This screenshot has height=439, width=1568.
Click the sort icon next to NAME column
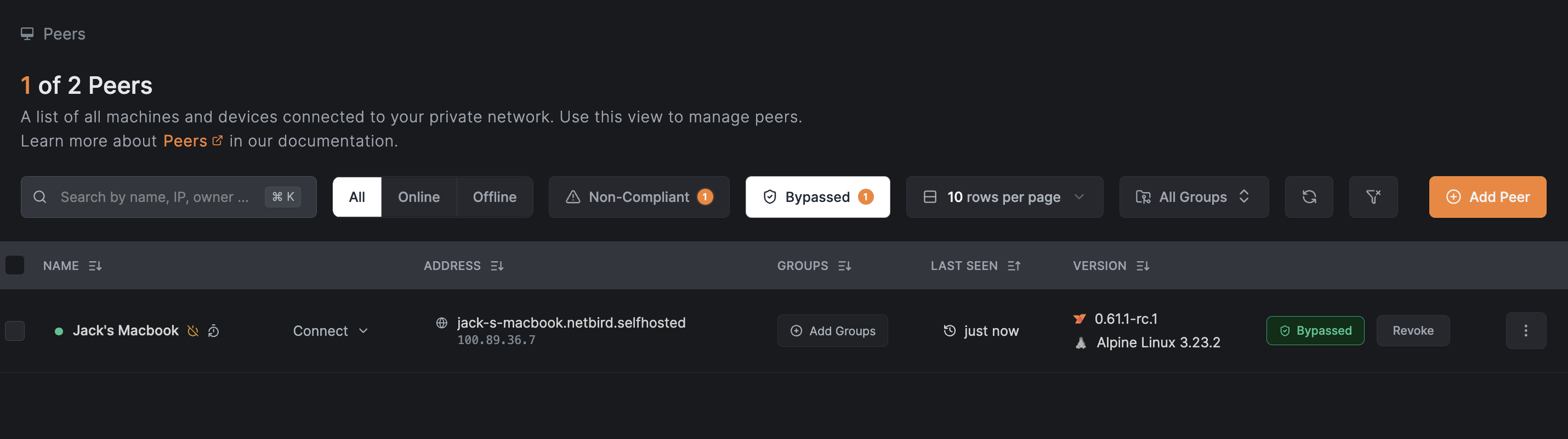pos(95,266)
